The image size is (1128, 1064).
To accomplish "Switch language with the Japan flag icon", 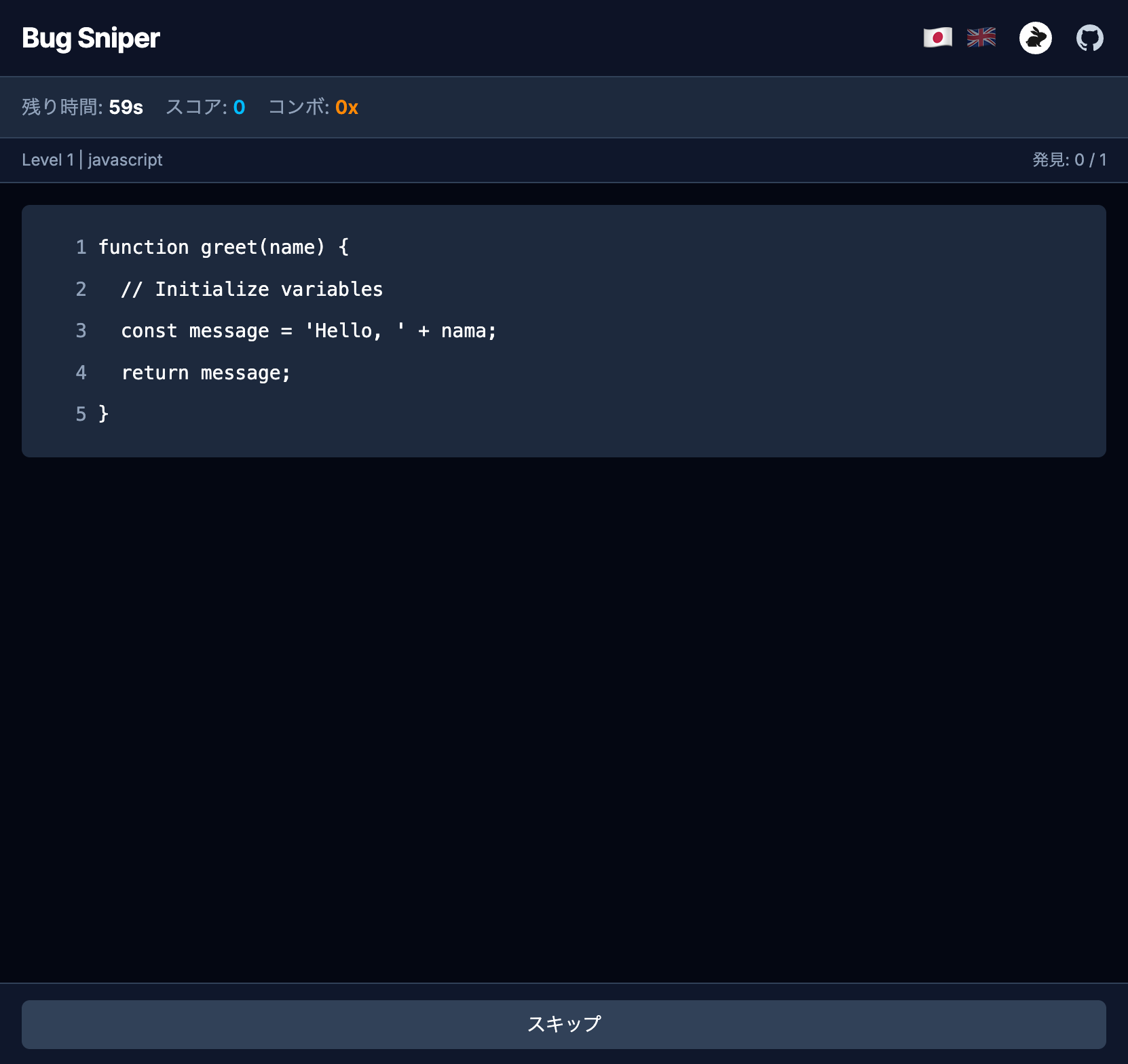I will pyautogui.click(x=938, y=37).
